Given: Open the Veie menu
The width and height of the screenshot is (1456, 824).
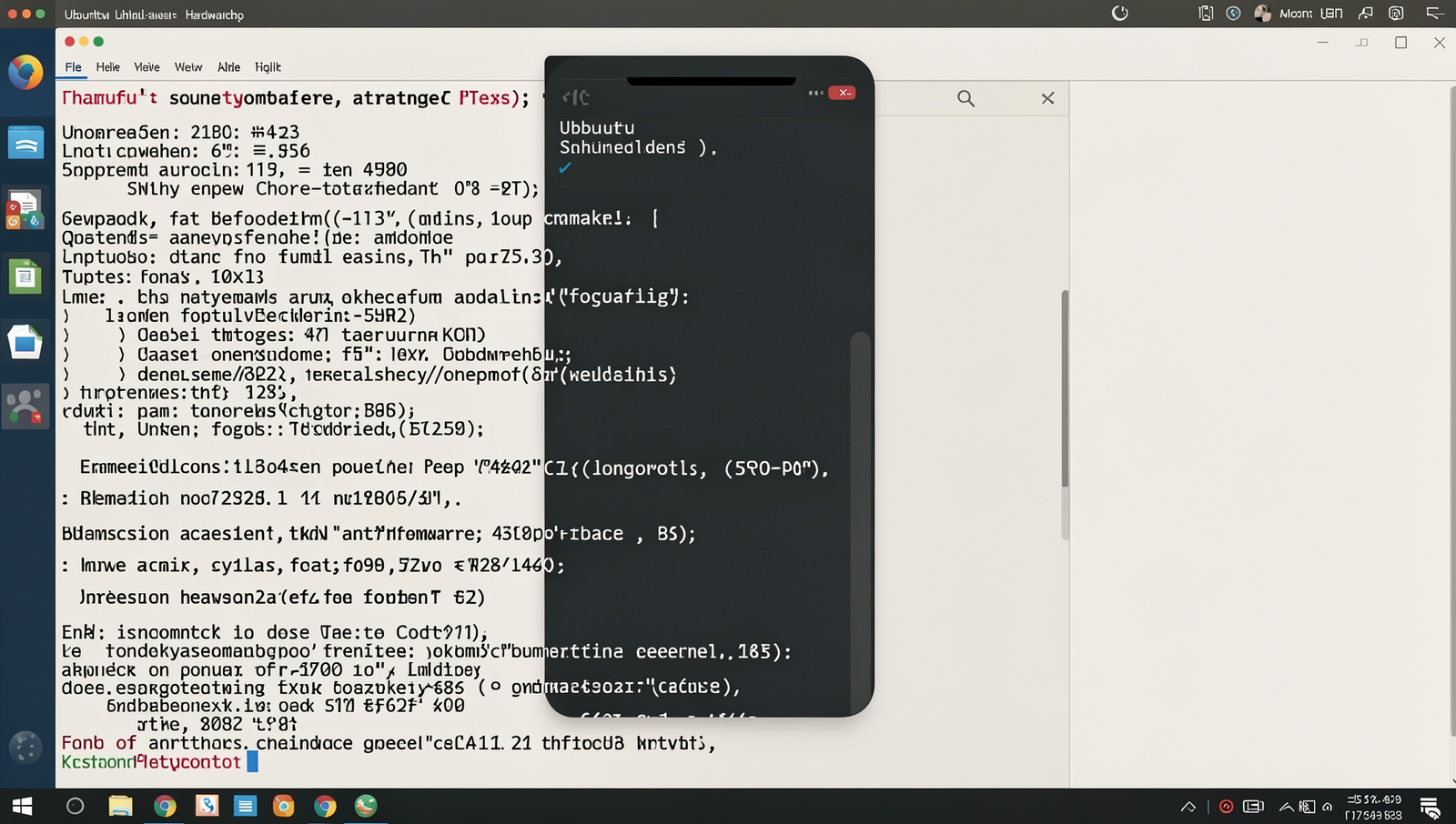Looking at the screenshot, I should click(x=147, y=67).
